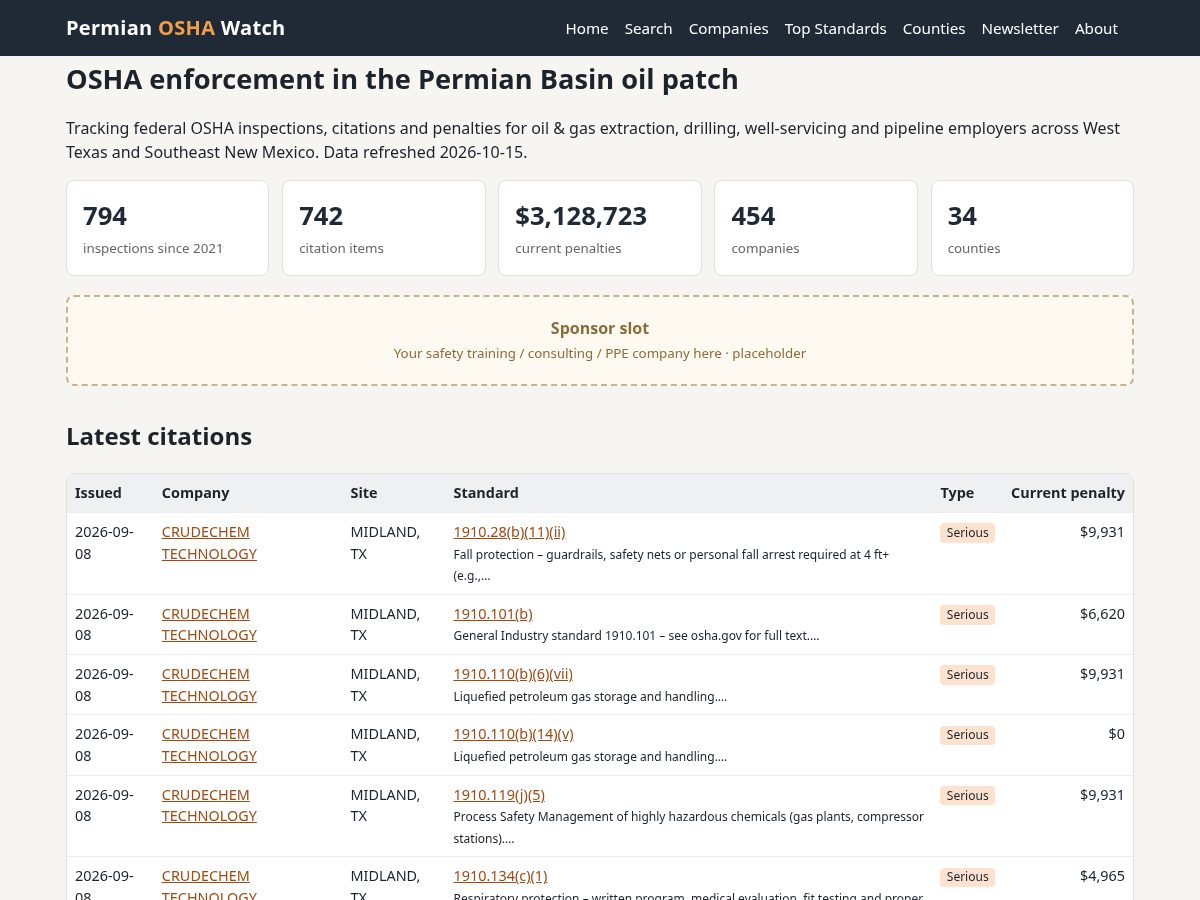The image size is (1200, 900).
Task: Click the $4,965 penalty value
Action: (x=1102, y=876)
